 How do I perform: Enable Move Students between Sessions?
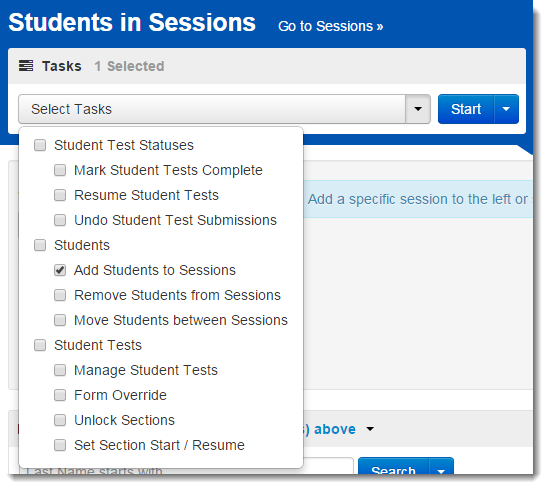[x=60, y=320]
